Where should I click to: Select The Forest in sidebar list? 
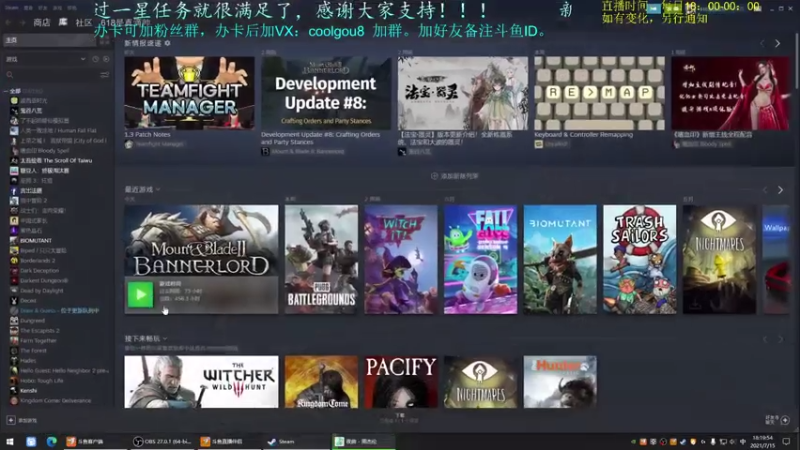[33, 351]
